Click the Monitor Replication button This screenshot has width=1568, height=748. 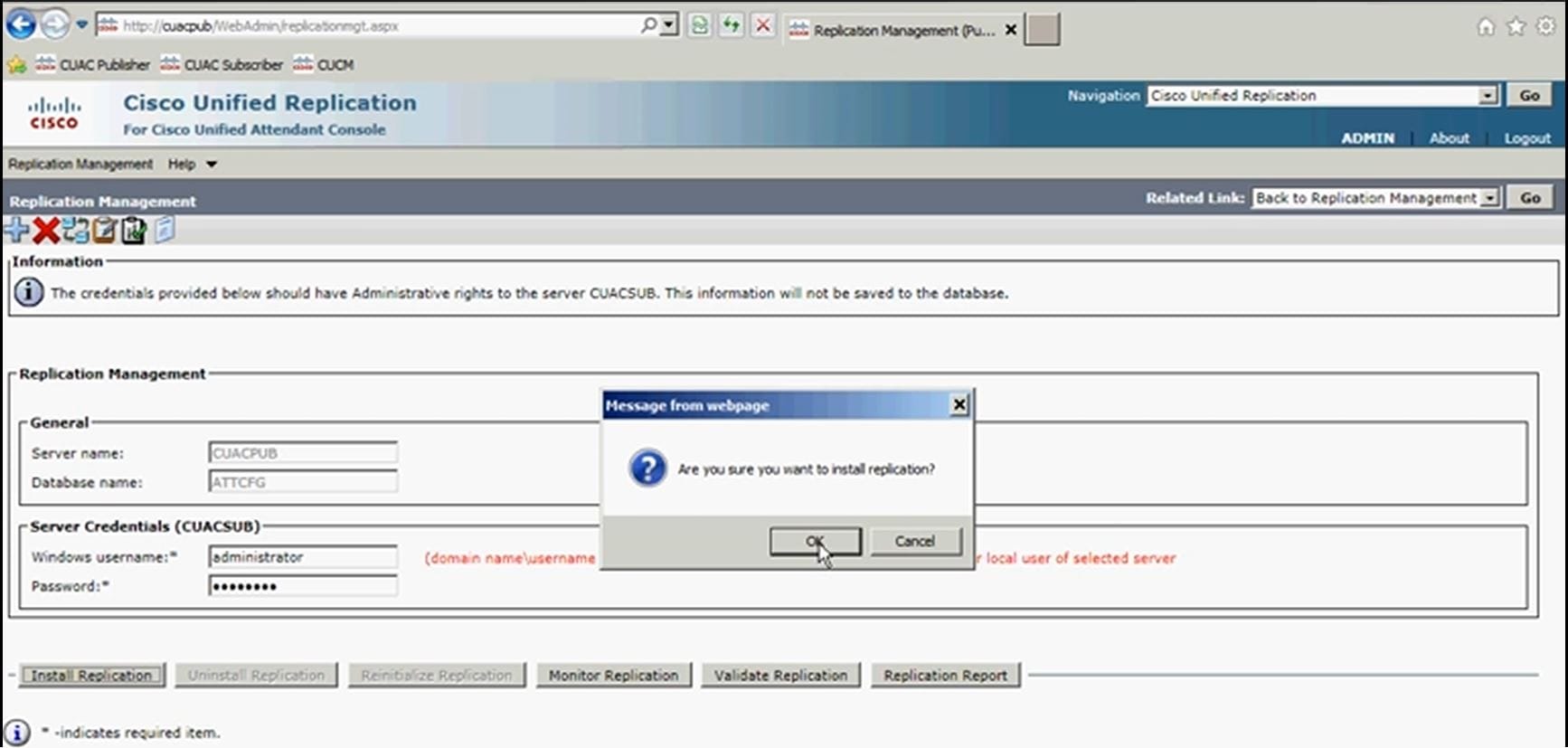click(613, 676)
